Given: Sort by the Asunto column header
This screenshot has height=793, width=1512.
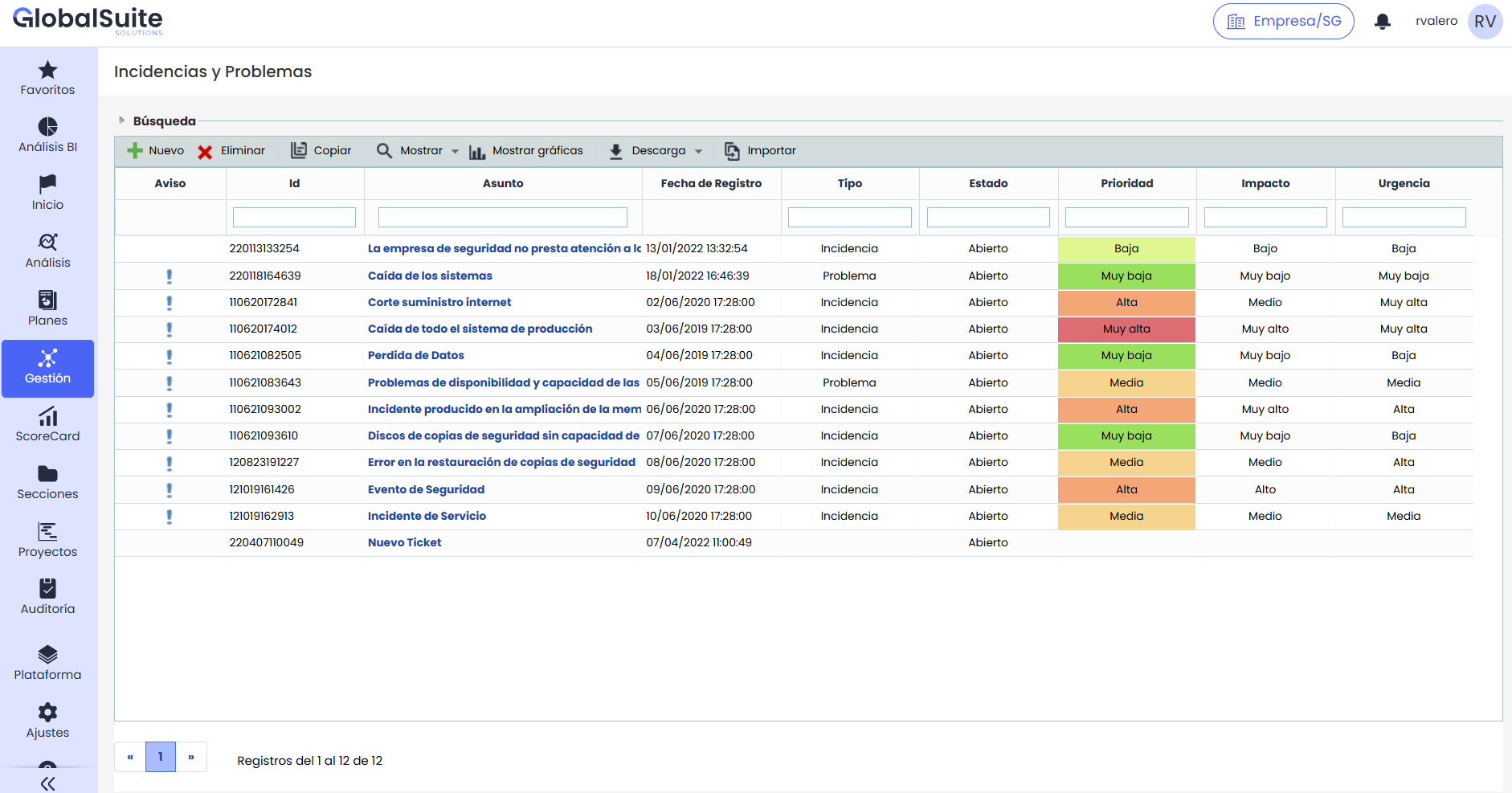Looking at the screenshot, I should pyautogui.click(x=503, y=183).
